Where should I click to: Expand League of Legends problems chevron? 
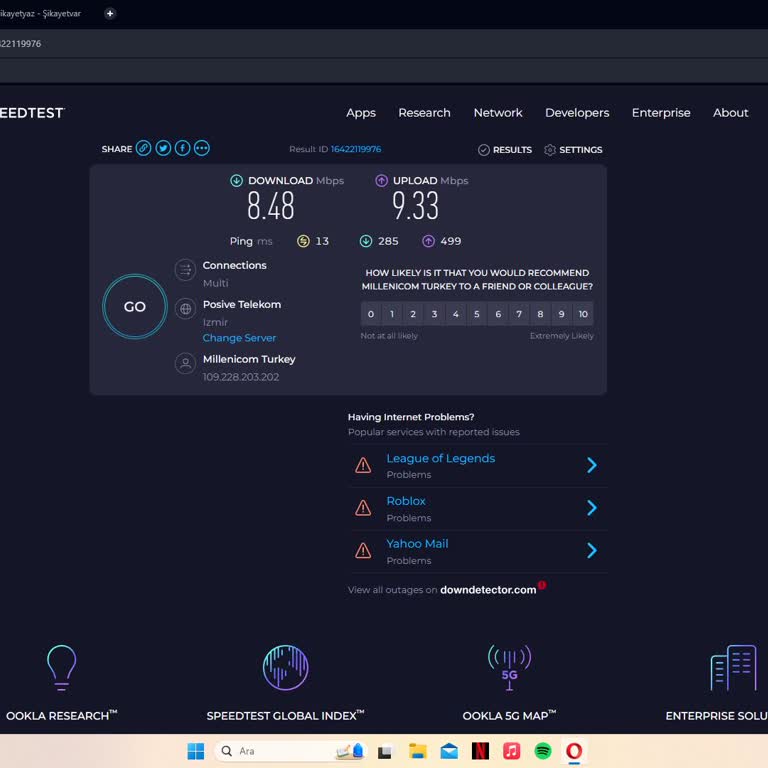tap(592, 465)
